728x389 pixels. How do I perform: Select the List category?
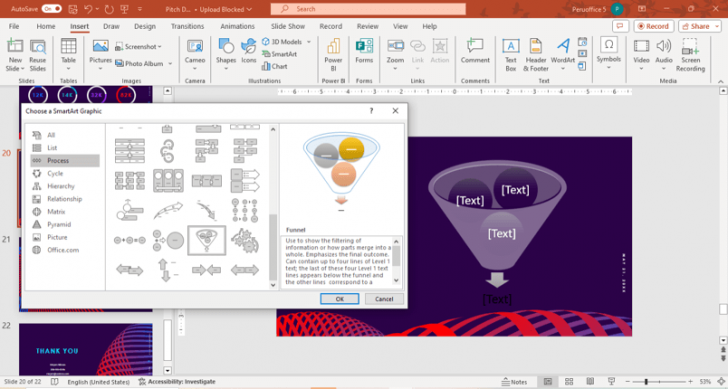pyautogui.click(x=65, y=148)
